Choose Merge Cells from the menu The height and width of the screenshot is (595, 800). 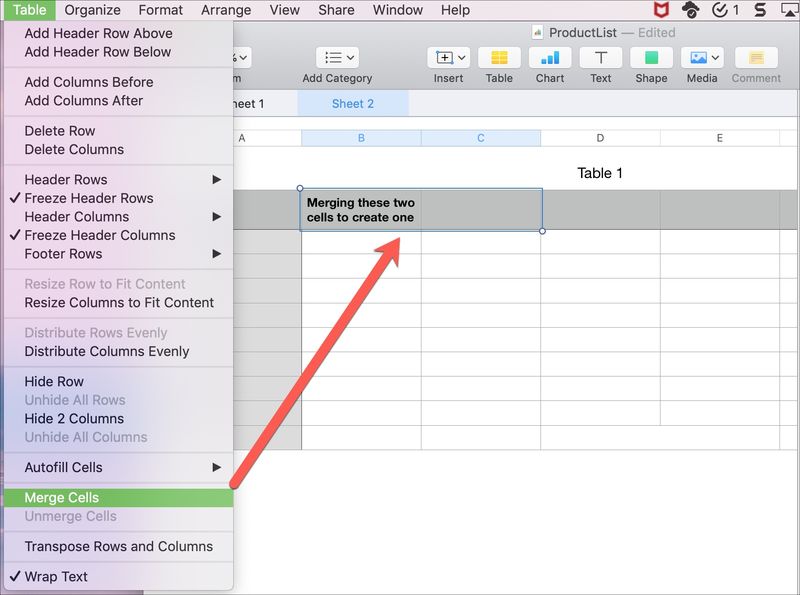click(x=118, y=498)
